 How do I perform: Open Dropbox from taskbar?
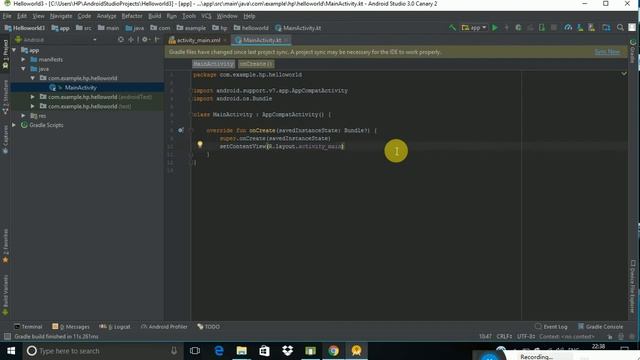coord(287,351)
